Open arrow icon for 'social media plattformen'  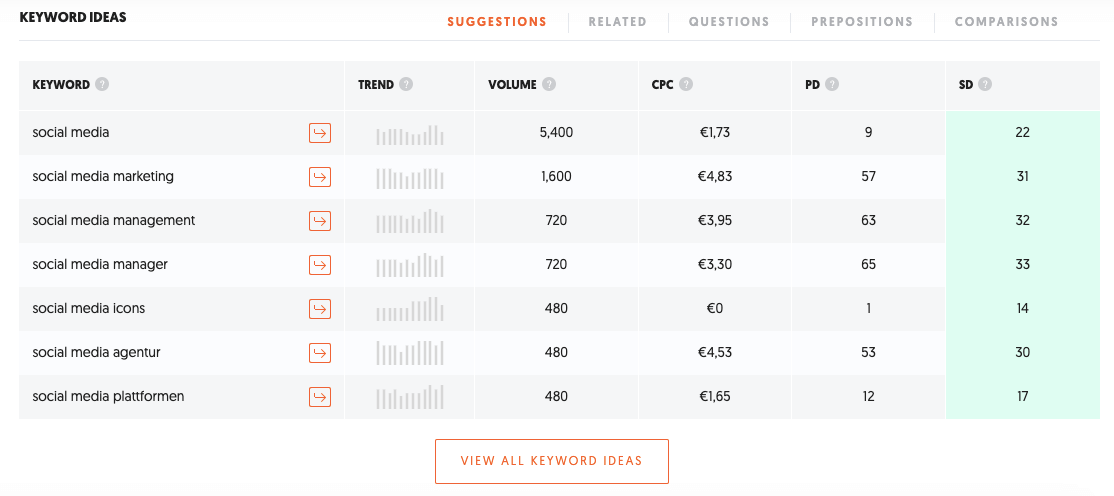320,397
